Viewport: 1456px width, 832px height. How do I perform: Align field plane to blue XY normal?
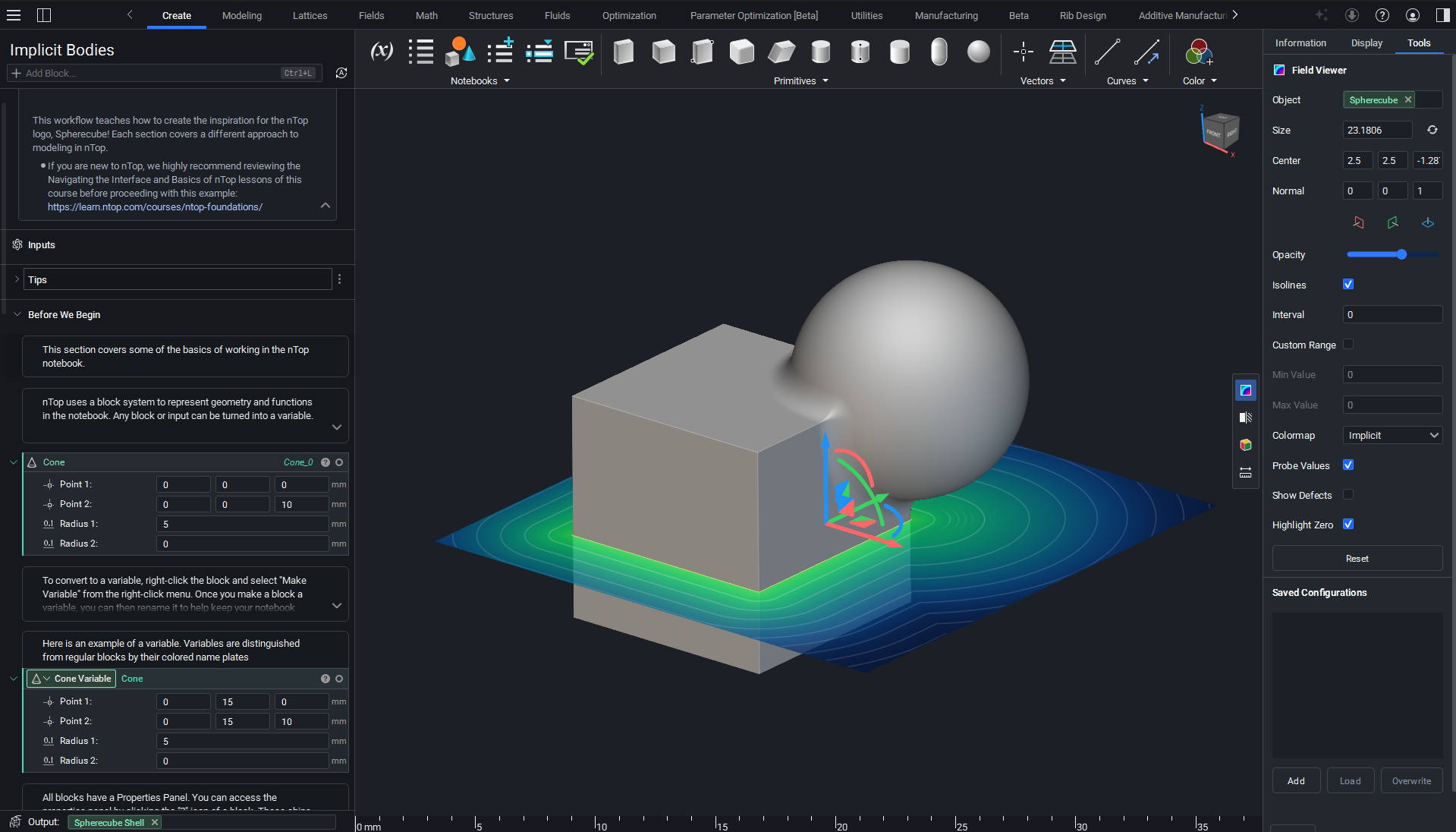tap(1428, 222)
